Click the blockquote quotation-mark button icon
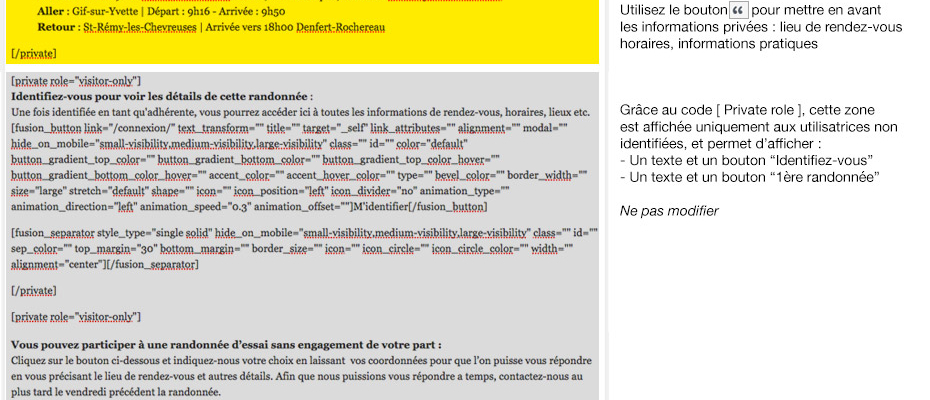The image size is (930, 400). click(x=738, y=10)
